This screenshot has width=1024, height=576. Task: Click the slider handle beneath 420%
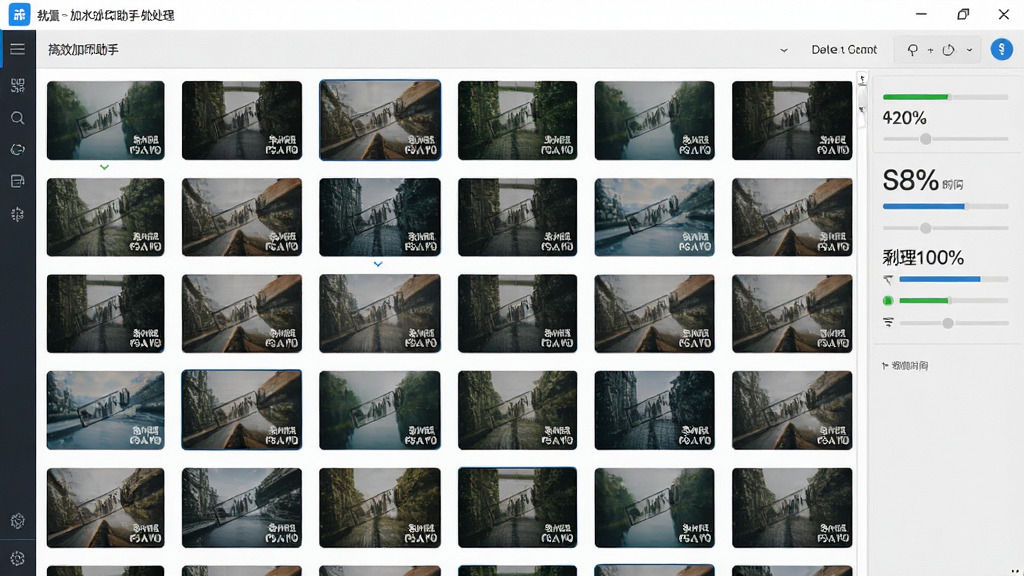(x=925, y=139)
